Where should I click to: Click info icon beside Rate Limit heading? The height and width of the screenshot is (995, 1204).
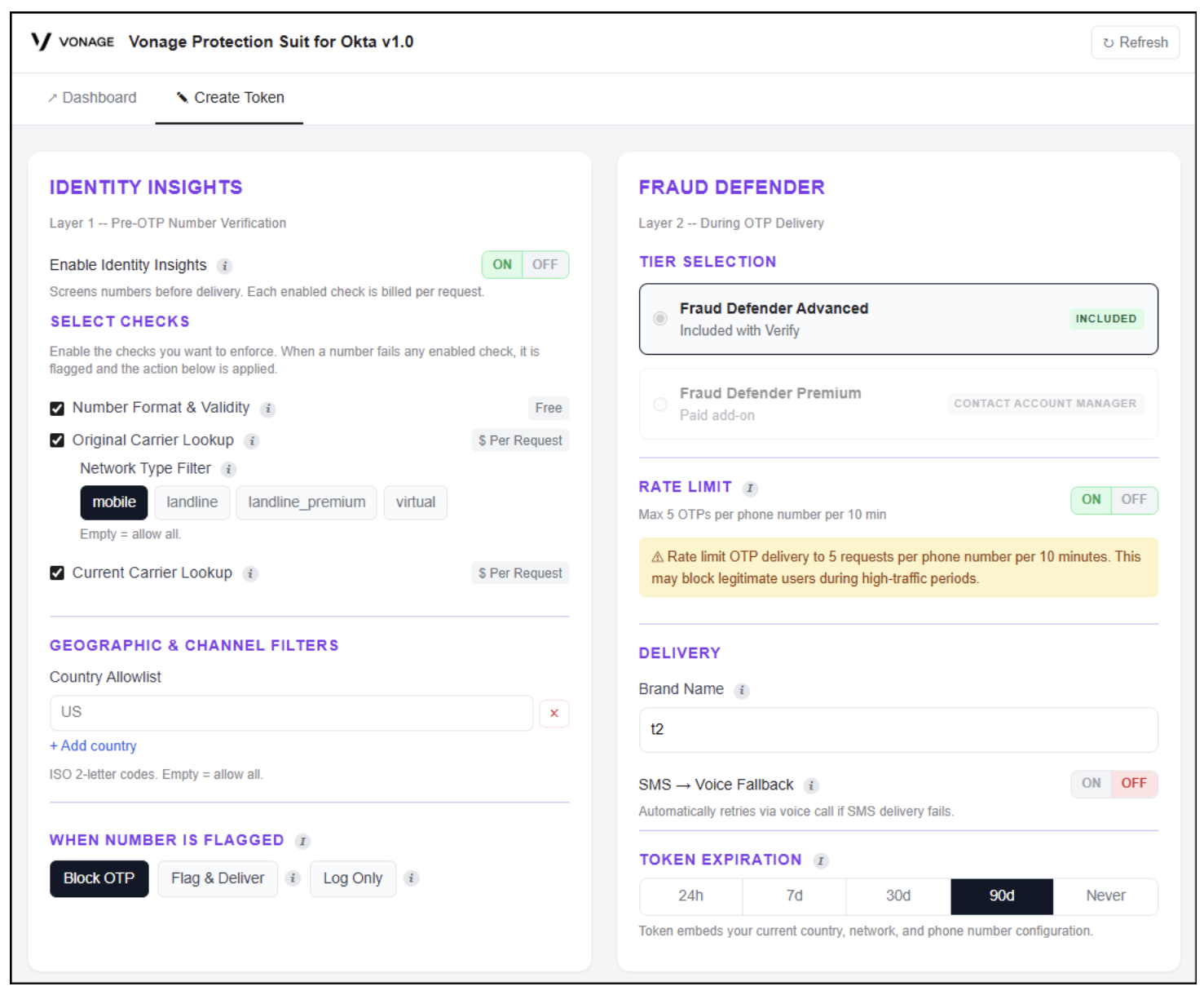[751, 488]
